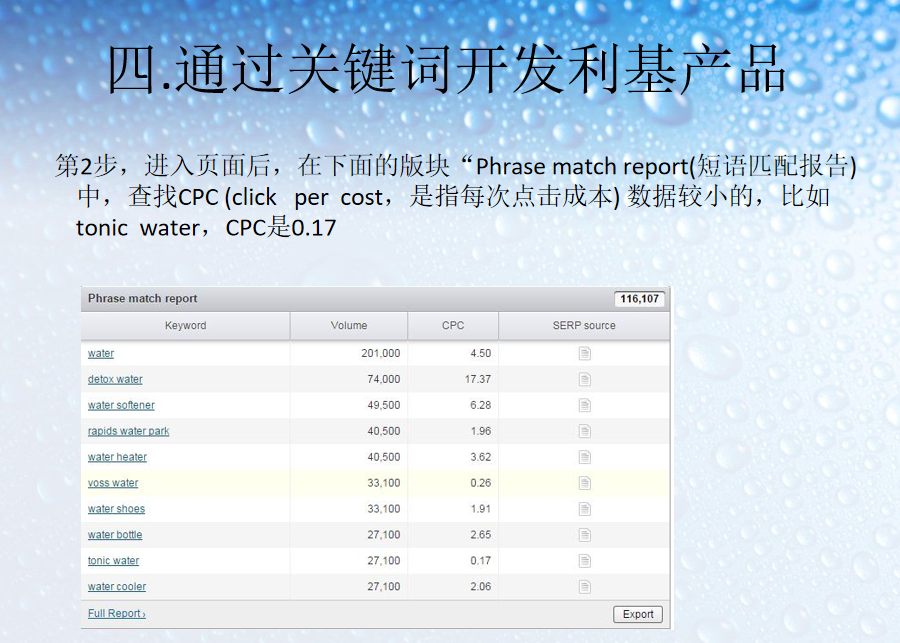Open the water bottle keyword link

[x=115, y=536]
